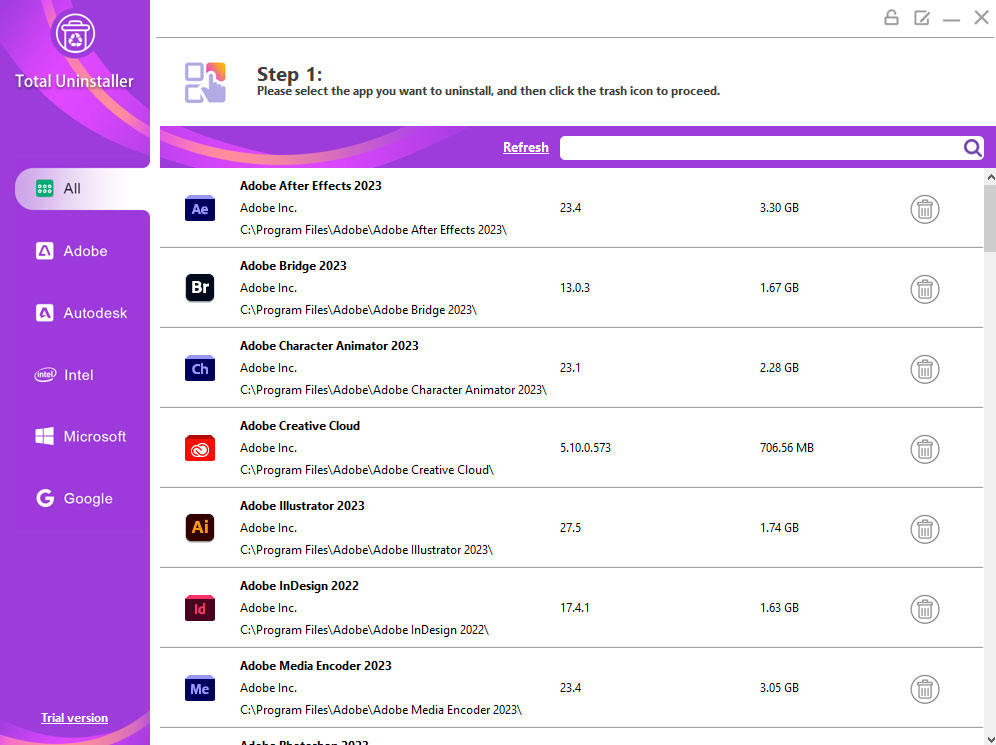996x745 pixels.
Task: Click the Intel logo in the sidebar
Action: [45, 375]
